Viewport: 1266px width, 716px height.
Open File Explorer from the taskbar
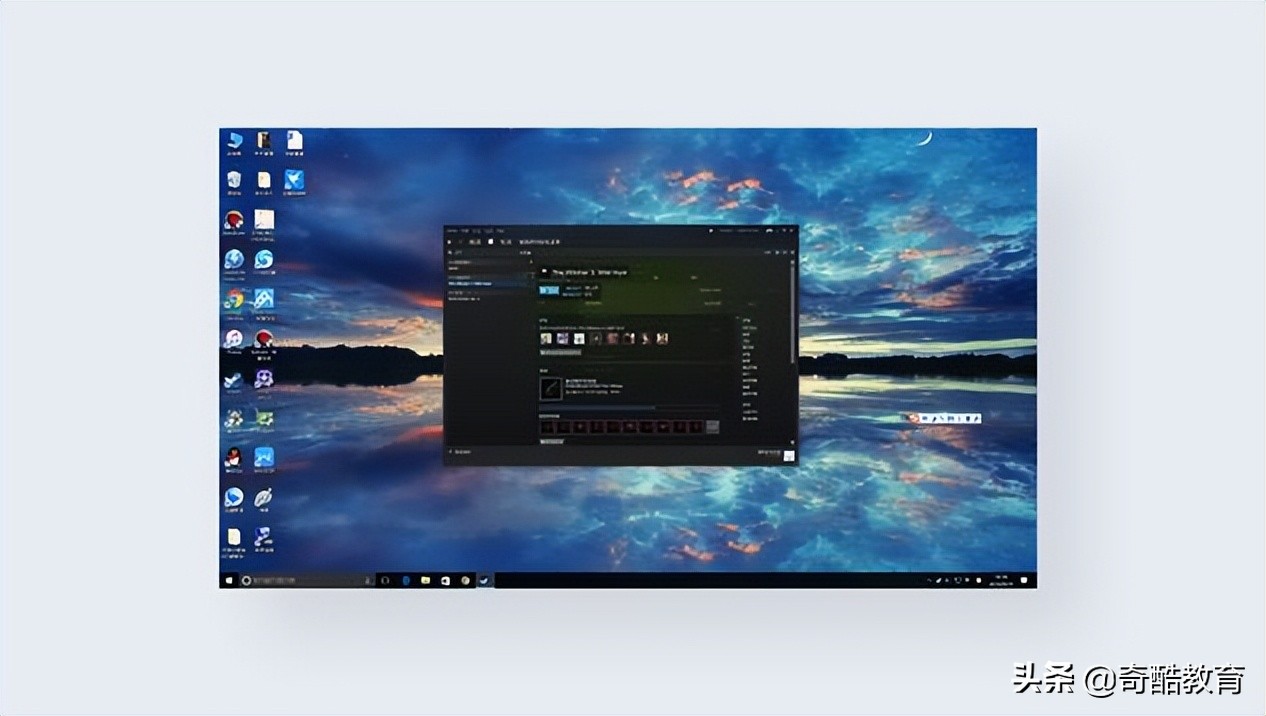[x=425, y=580]
